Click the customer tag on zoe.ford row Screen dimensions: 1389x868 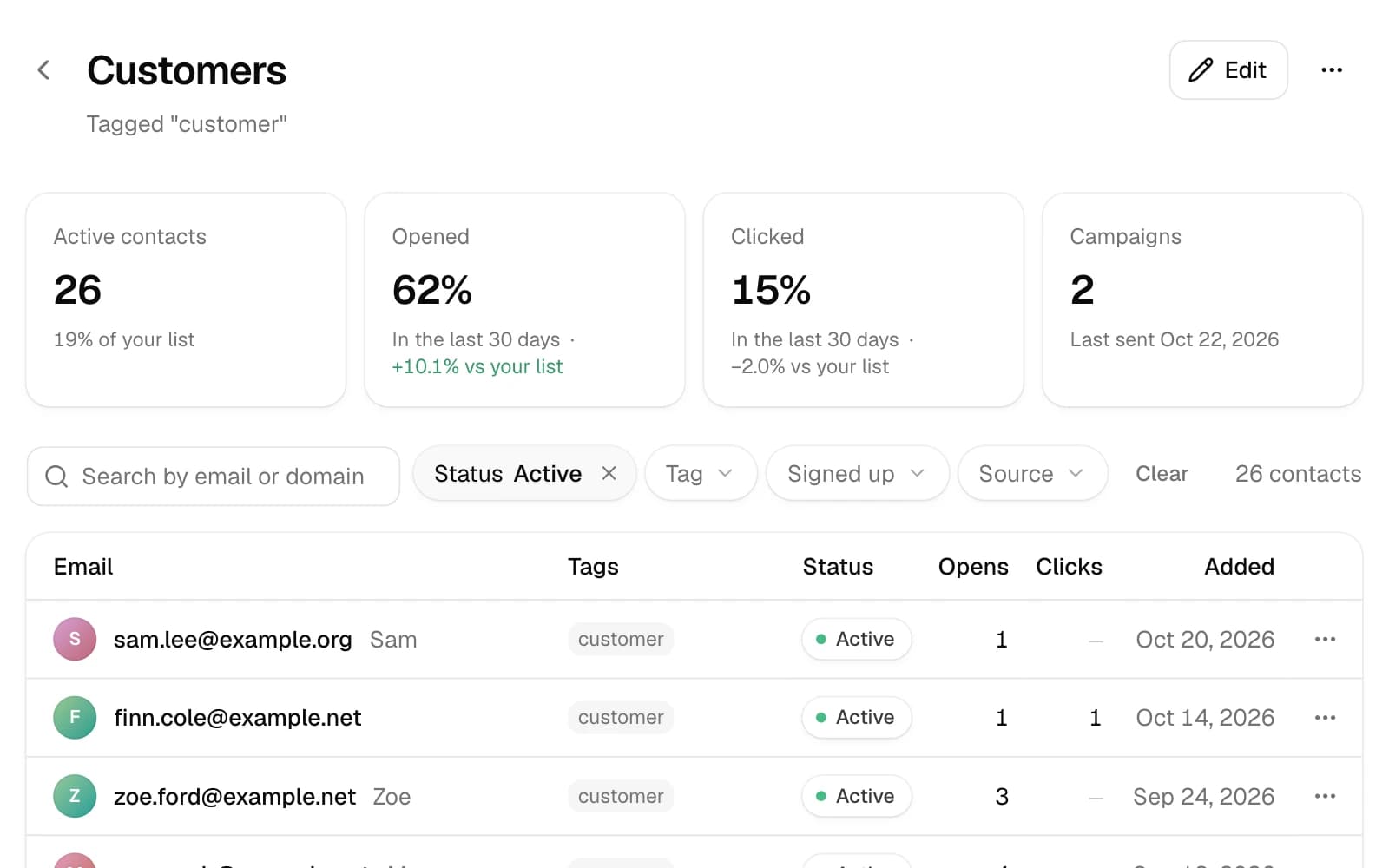tap(621, 797)
